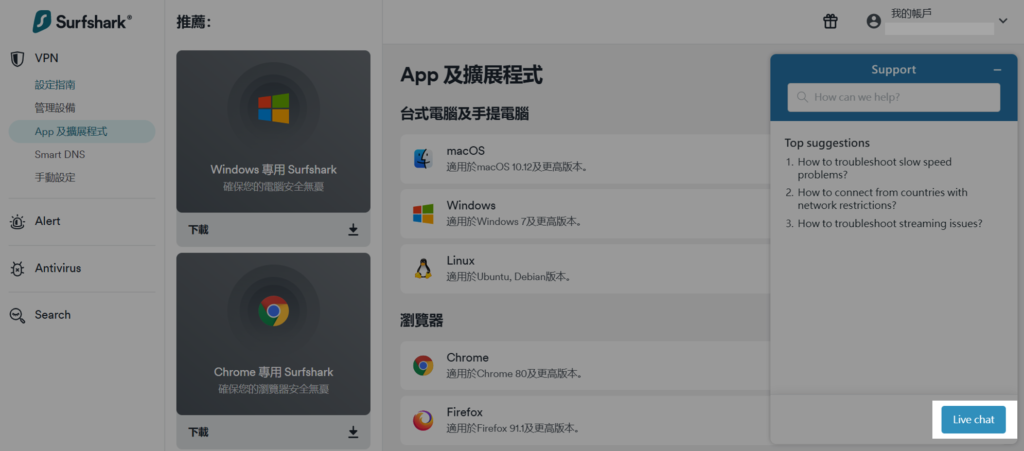The image size is (1024, 451).
Task: Click the Alert siren icon in sidebar
Action: [18, 222]
